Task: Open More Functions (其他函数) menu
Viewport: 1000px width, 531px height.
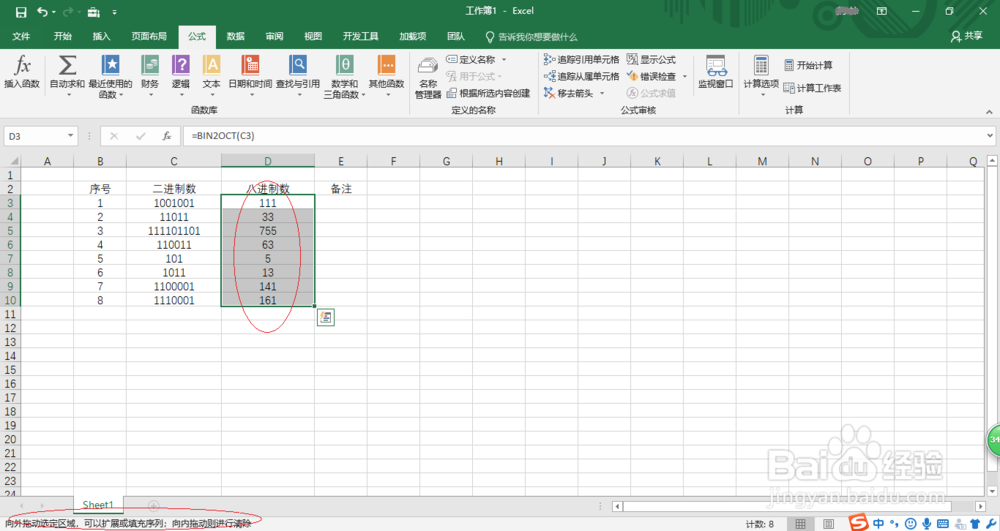Action: click(386, 75)
